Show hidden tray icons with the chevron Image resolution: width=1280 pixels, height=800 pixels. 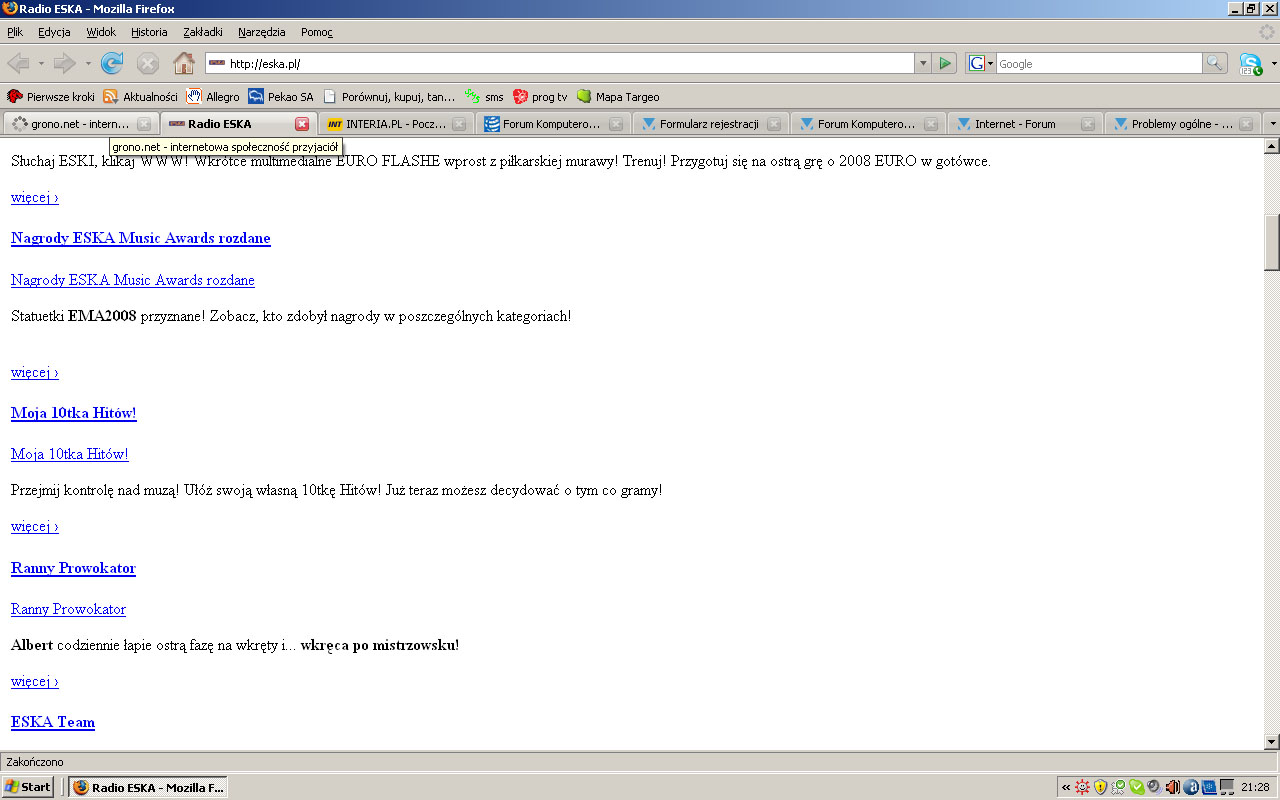[x=1066, y=787]
